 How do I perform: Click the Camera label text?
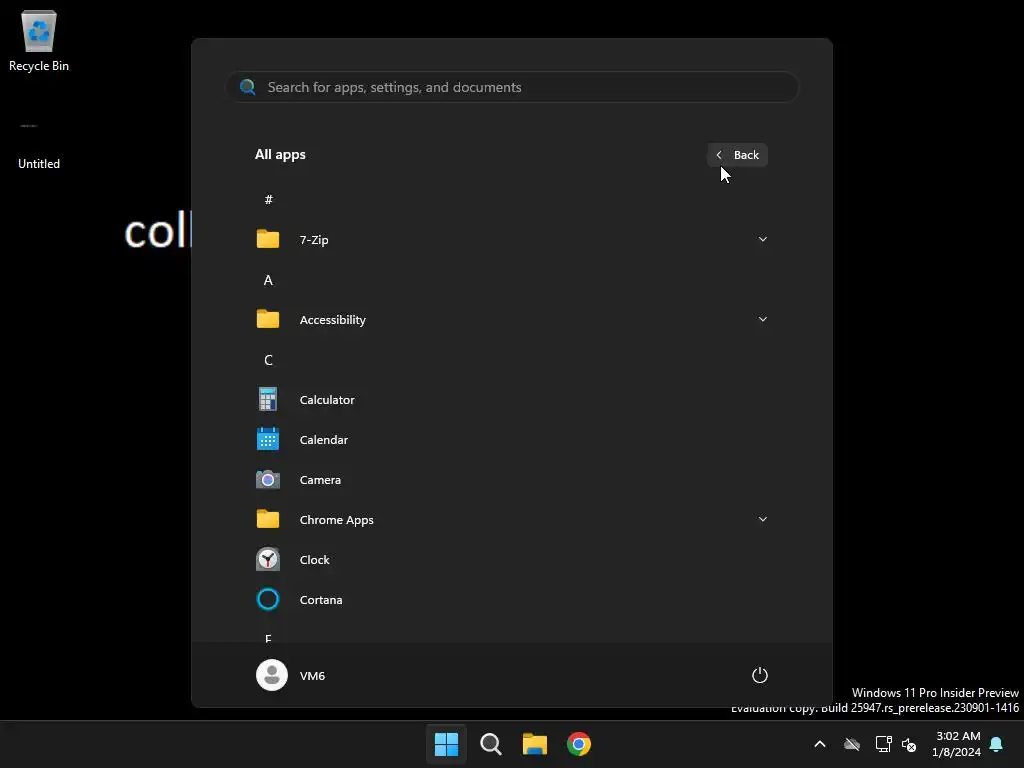point(320,480)
